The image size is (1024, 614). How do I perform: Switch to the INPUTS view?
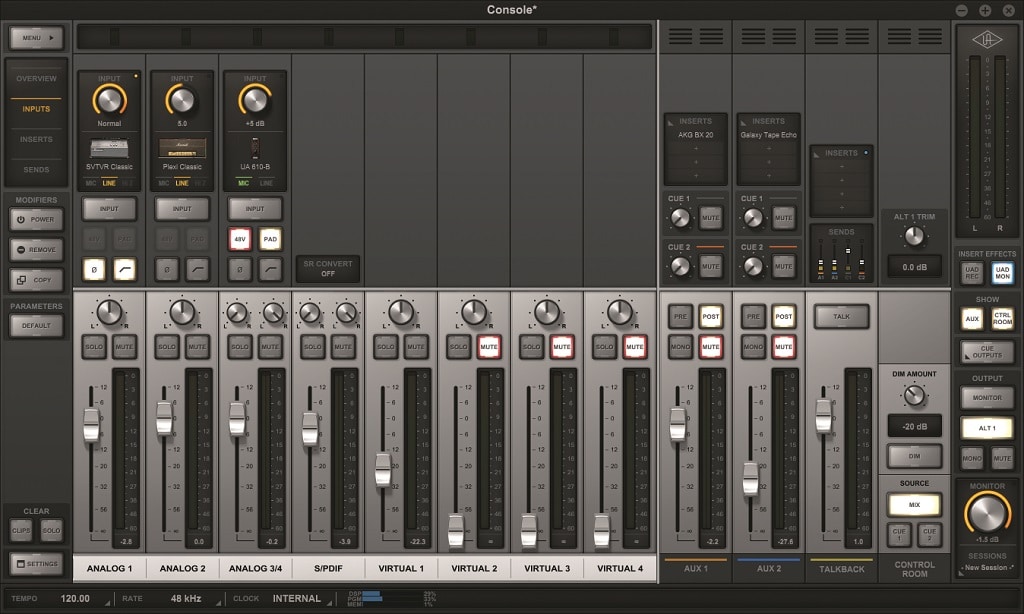[x=36, y=109]
